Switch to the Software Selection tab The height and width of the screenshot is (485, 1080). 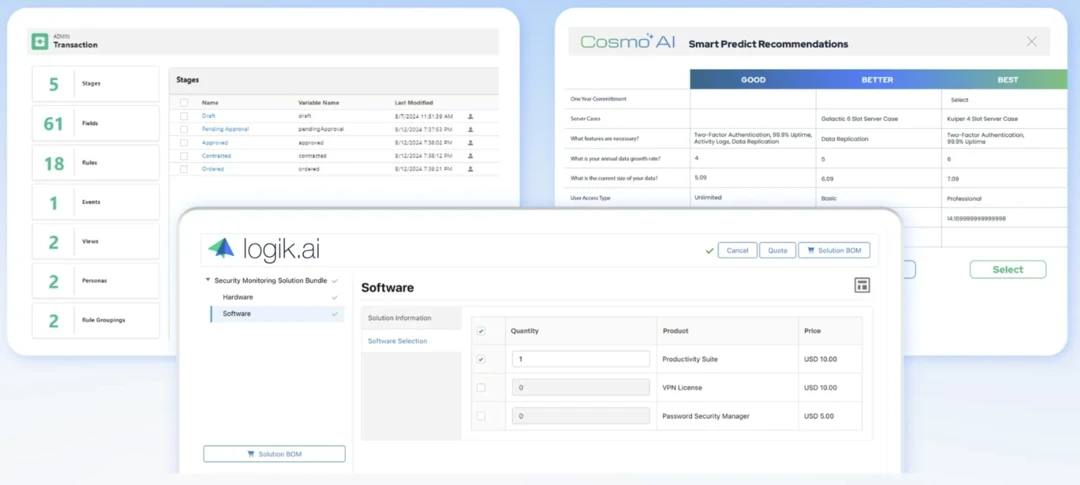[397, 341]
